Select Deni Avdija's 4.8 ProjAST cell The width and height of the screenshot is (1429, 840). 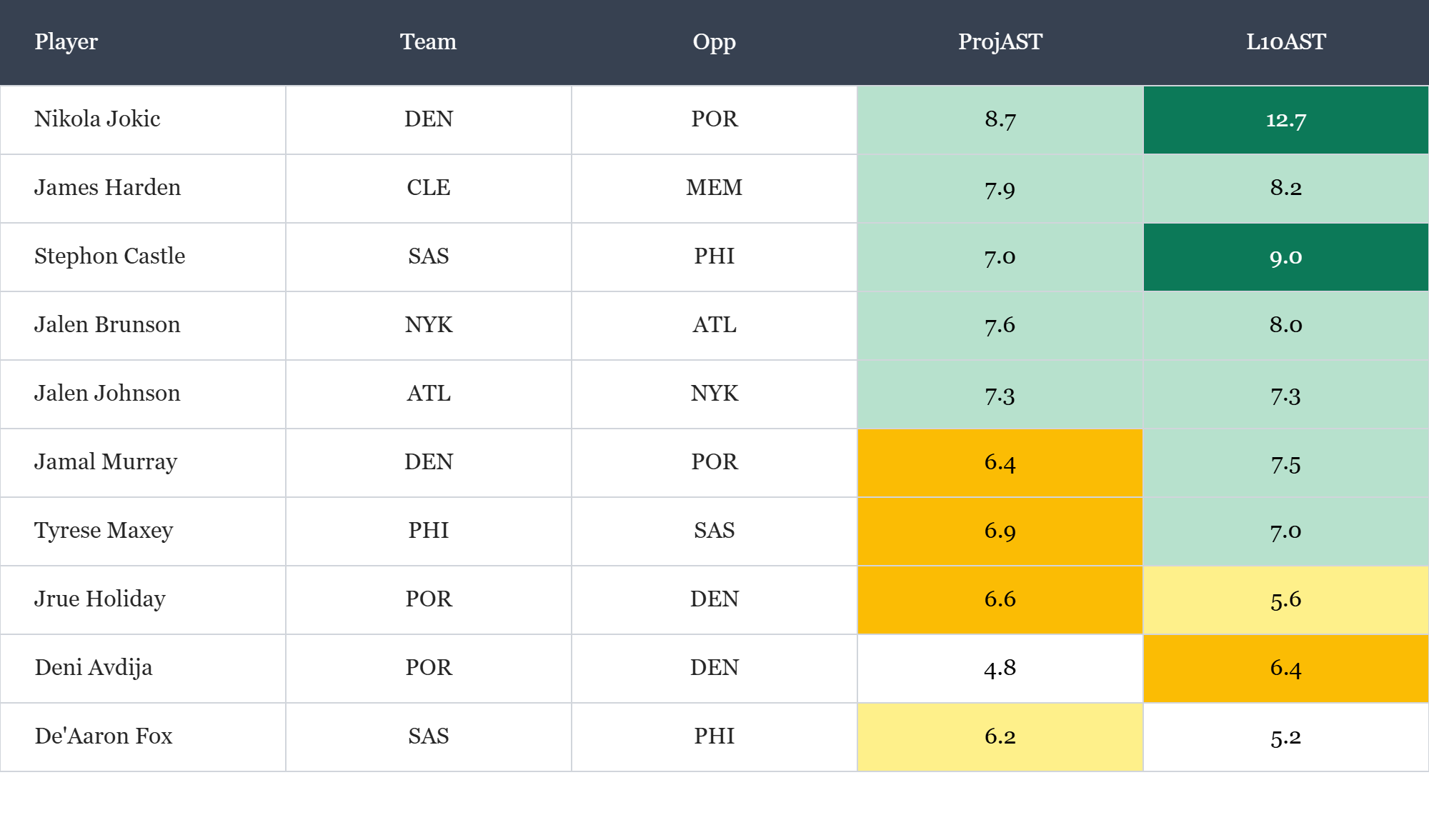click(x=1000, y=669)
